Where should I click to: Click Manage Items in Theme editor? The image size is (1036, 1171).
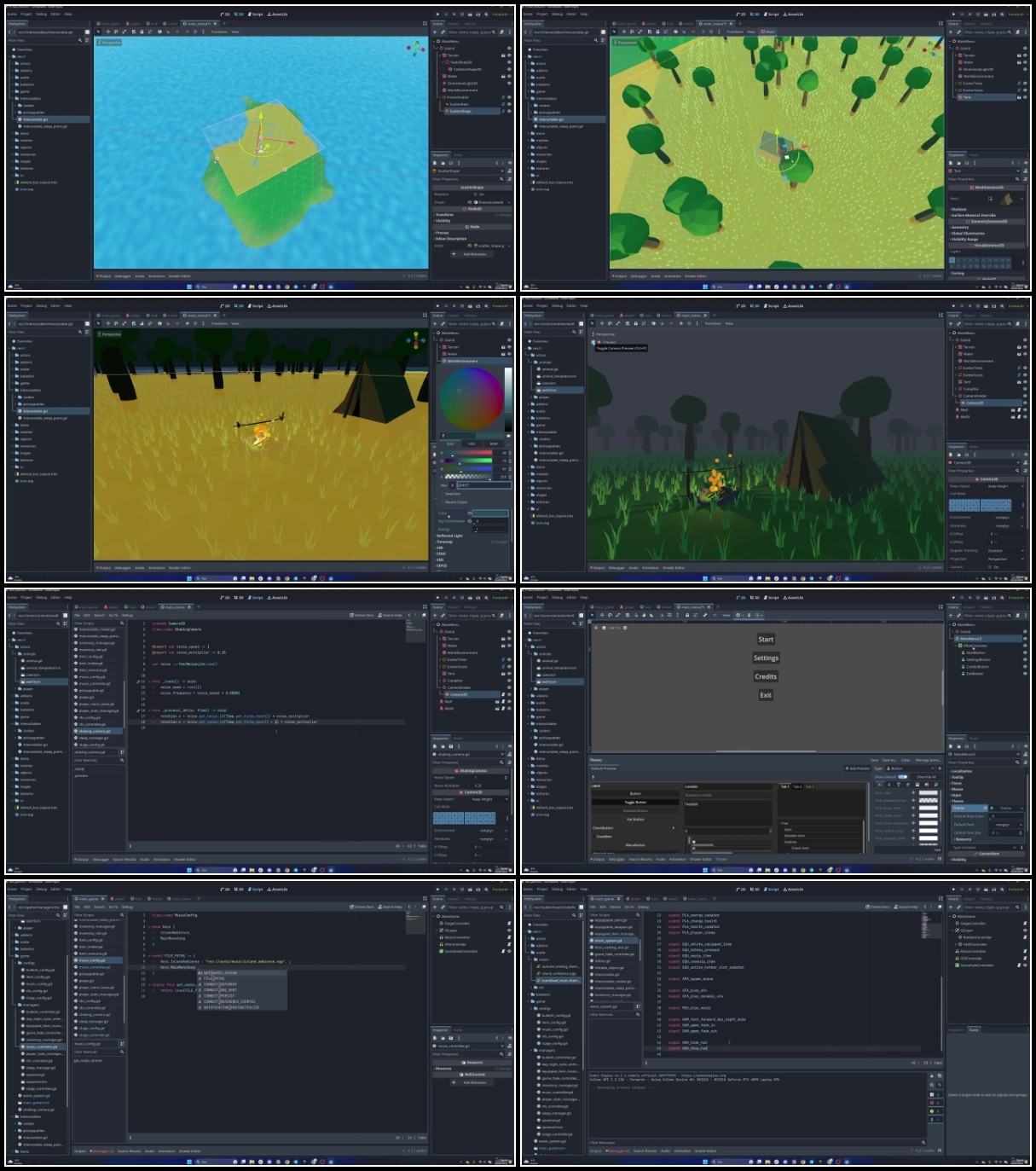pyautogui.click(x=928, y=760)
